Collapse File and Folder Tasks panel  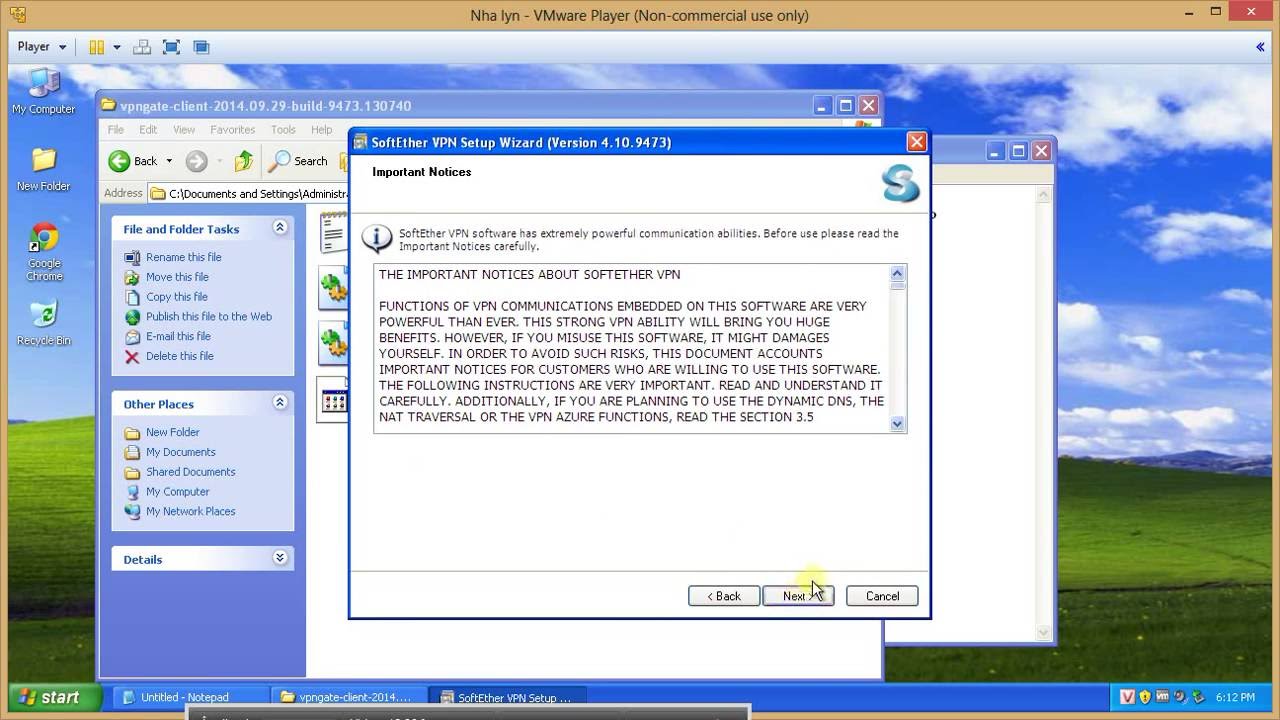[280, 228]
